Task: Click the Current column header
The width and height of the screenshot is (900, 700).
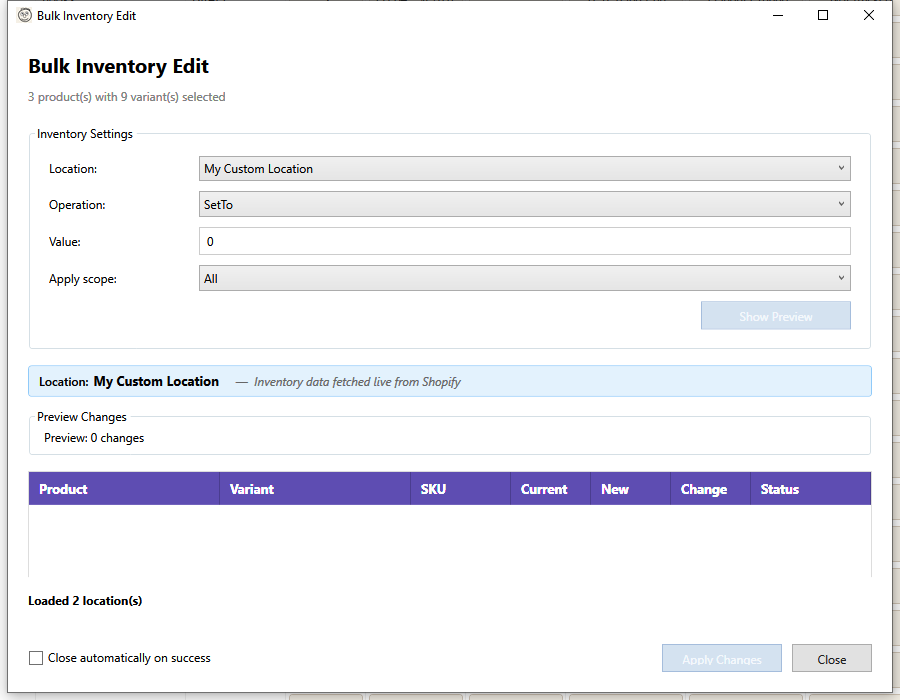Action: click(x=545, y=489)
